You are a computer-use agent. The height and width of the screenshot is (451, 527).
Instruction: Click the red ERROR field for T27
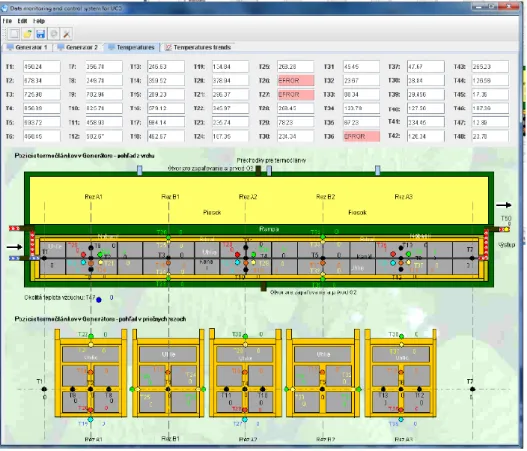(x=296, y=94)
